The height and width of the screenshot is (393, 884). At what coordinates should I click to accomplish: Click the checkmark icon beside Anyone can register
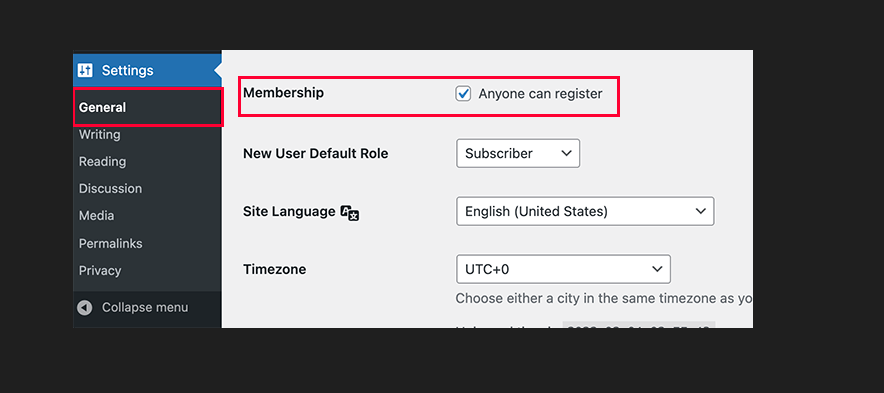(463, 94)
